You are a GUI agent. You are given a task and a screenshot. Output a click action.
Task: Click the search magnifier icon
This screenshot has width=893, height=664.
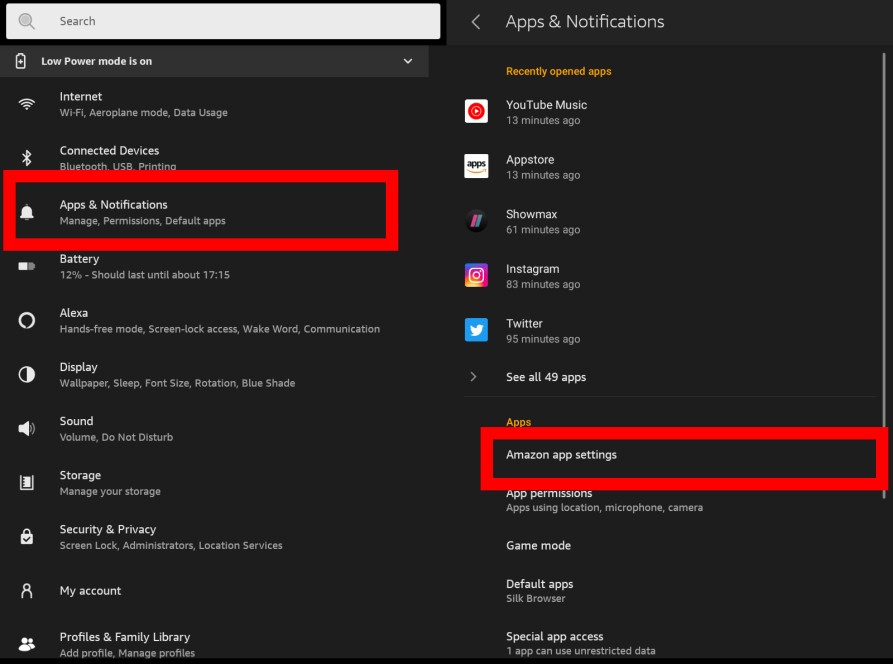coord(26,21)
